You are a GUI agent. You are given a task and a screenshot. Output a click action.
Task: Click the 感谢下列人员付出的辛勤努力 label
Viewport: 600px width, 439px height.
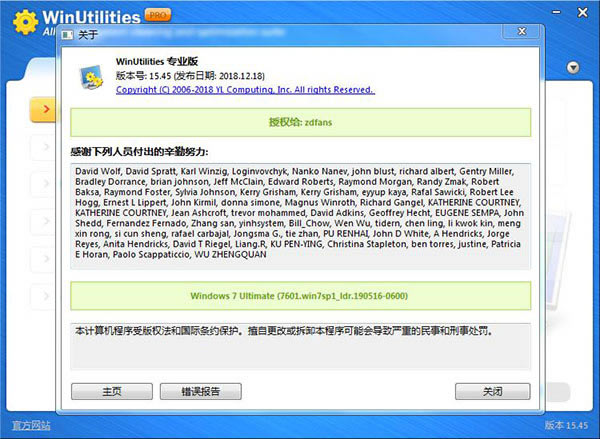click(x=139, y=152)
